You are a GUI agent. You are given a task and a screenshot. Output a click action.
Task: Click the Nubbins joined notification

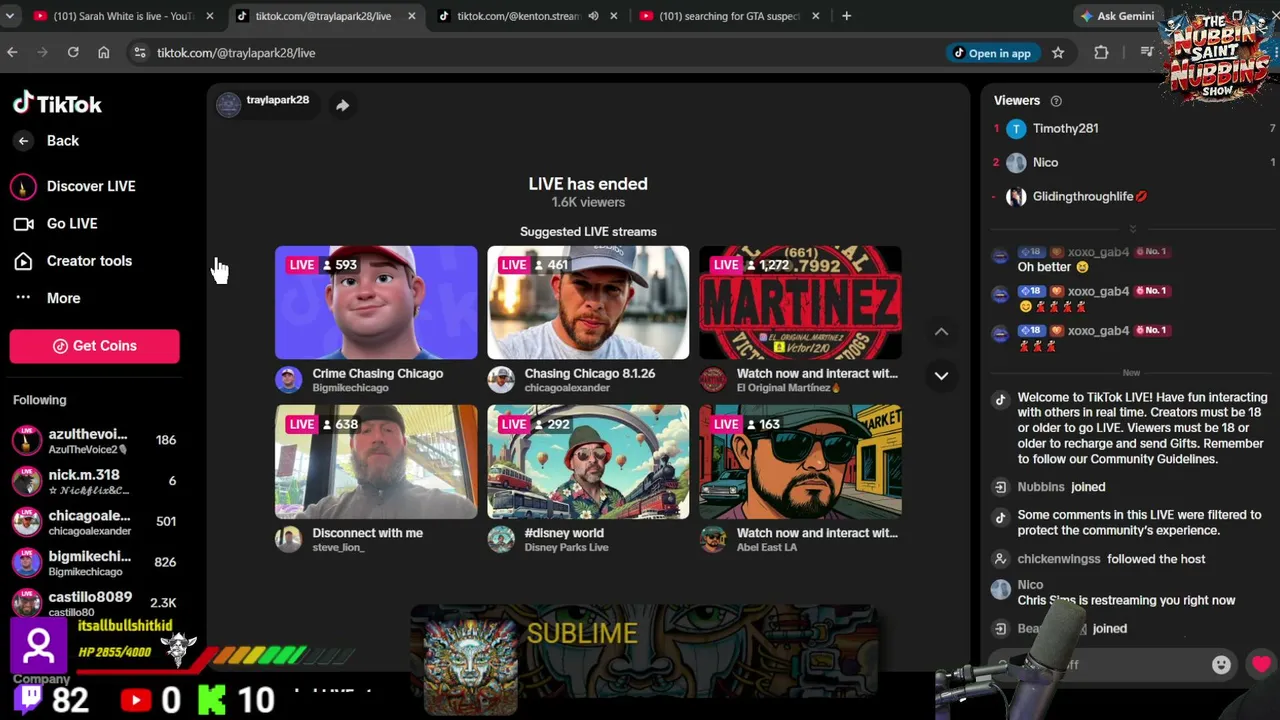coord(1061,487)
